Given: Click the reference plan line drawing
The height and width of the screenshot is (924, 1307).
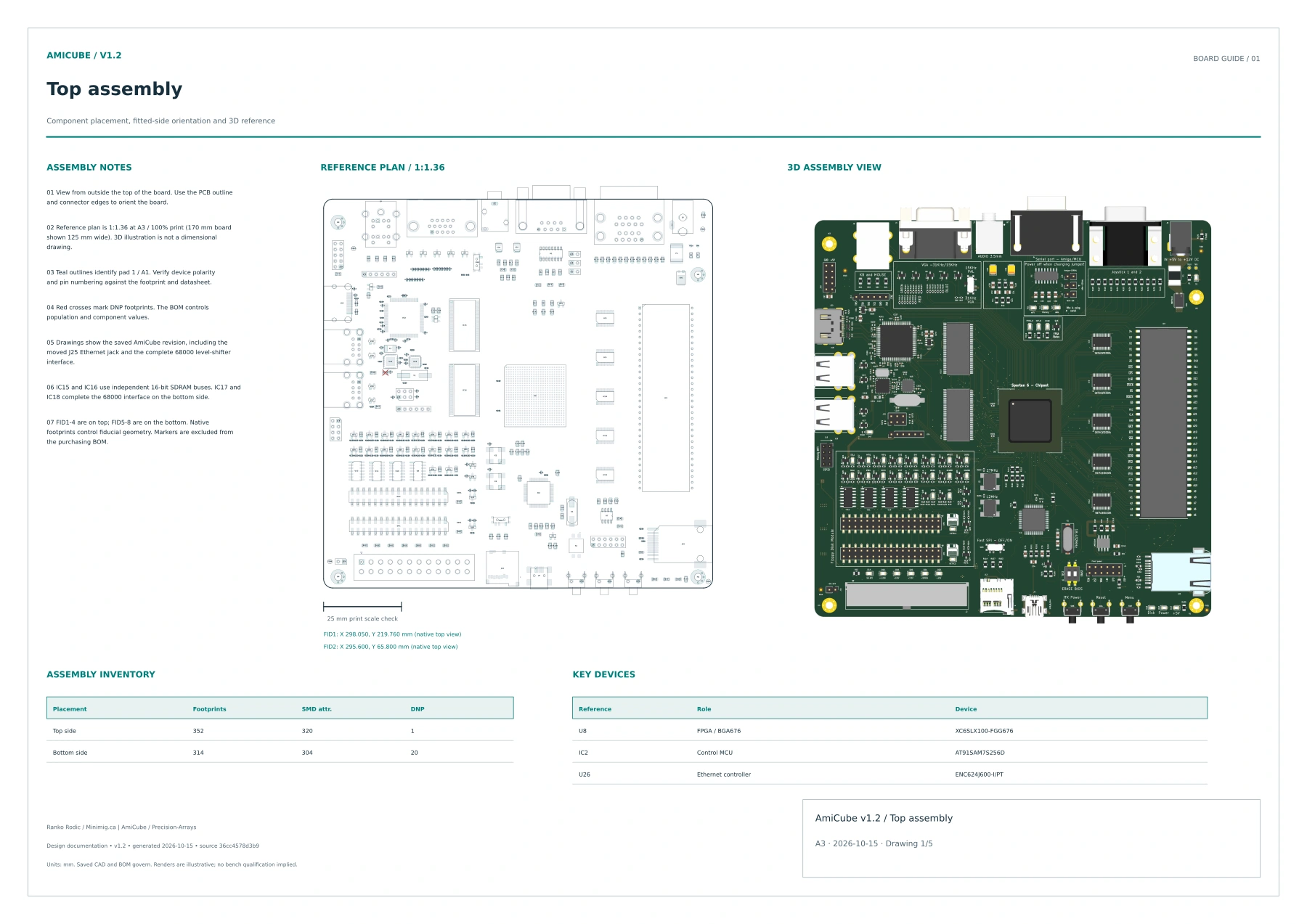Looking at the screenshot, I should point(518,391).
